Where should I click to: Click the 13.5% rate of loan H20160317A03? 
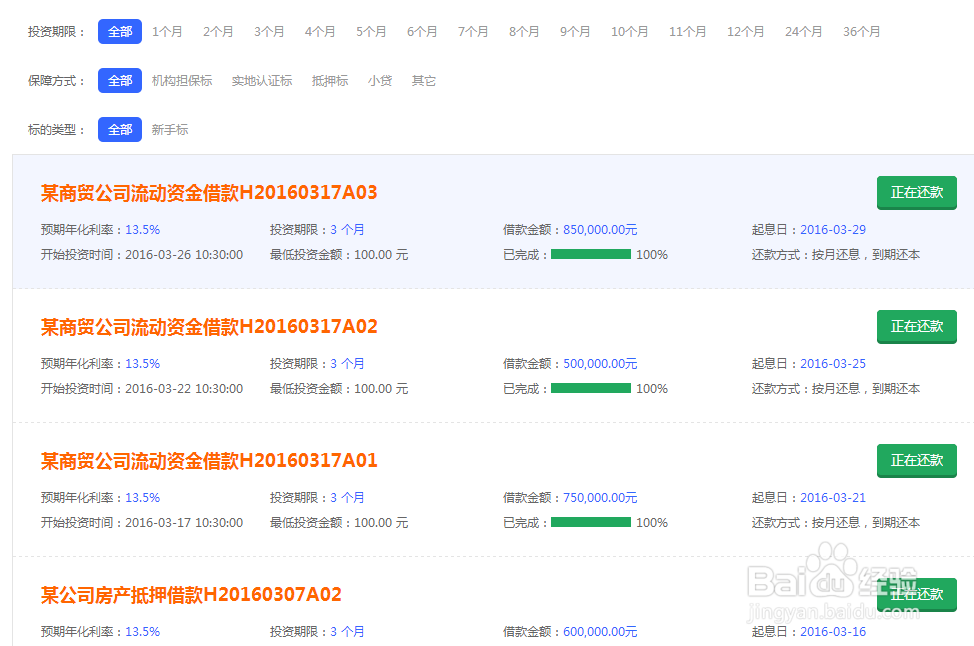(x=142, y=230)
